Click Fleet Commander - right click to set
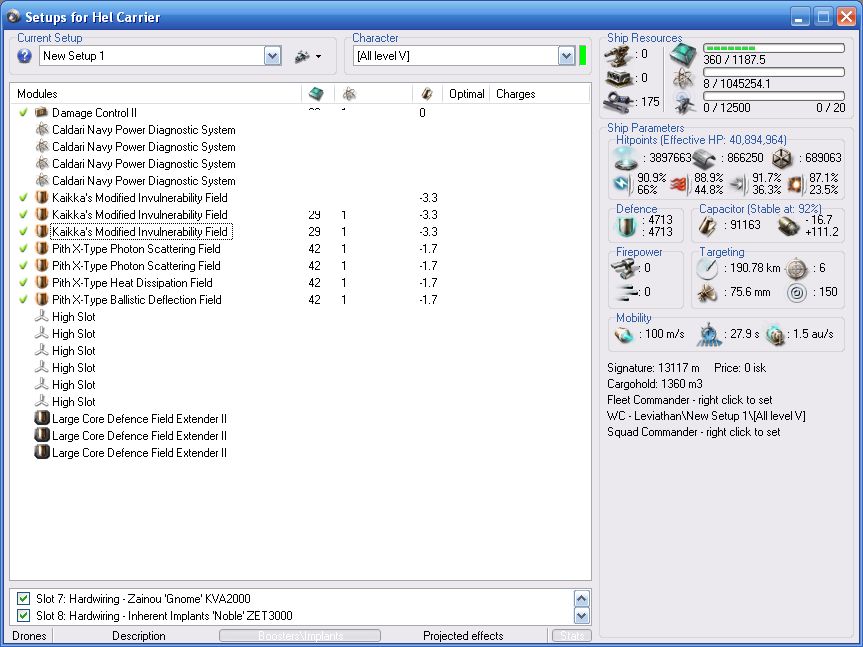The image size is (863, 647). 690,400
